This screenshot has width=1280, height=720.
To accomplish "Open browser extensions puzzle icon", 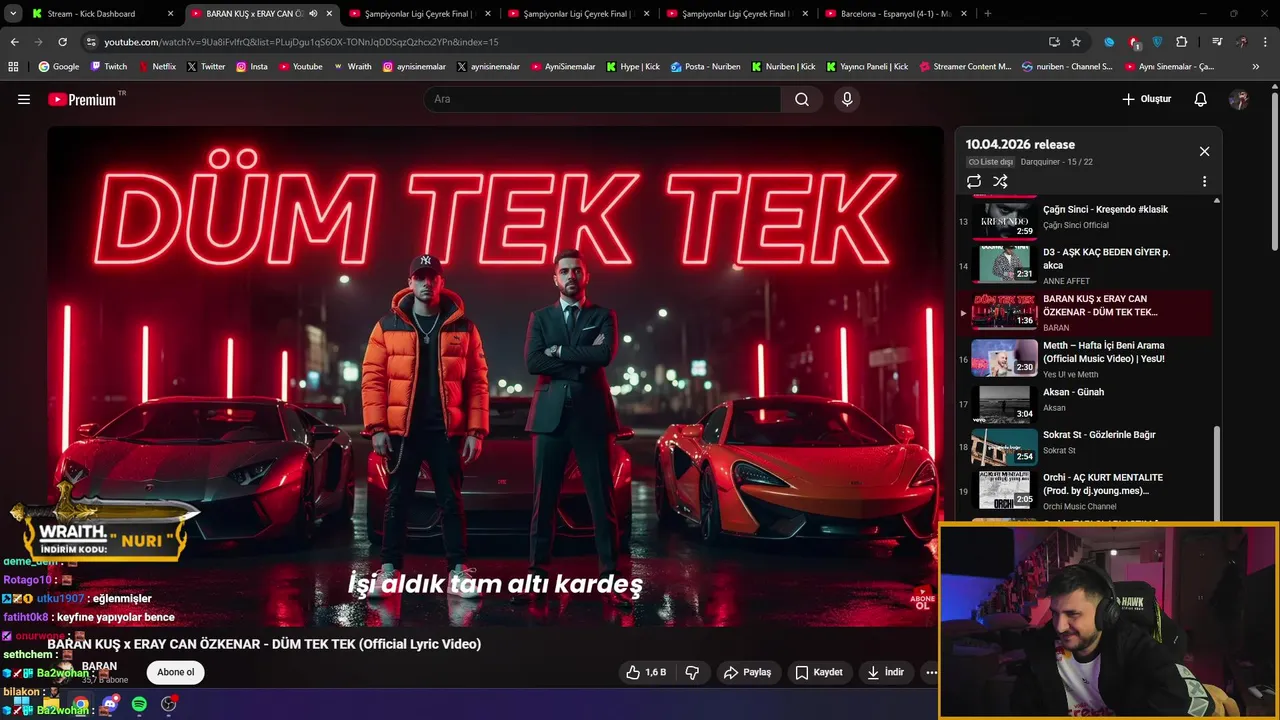I will pyautogui.click(x=1182, y=42).
